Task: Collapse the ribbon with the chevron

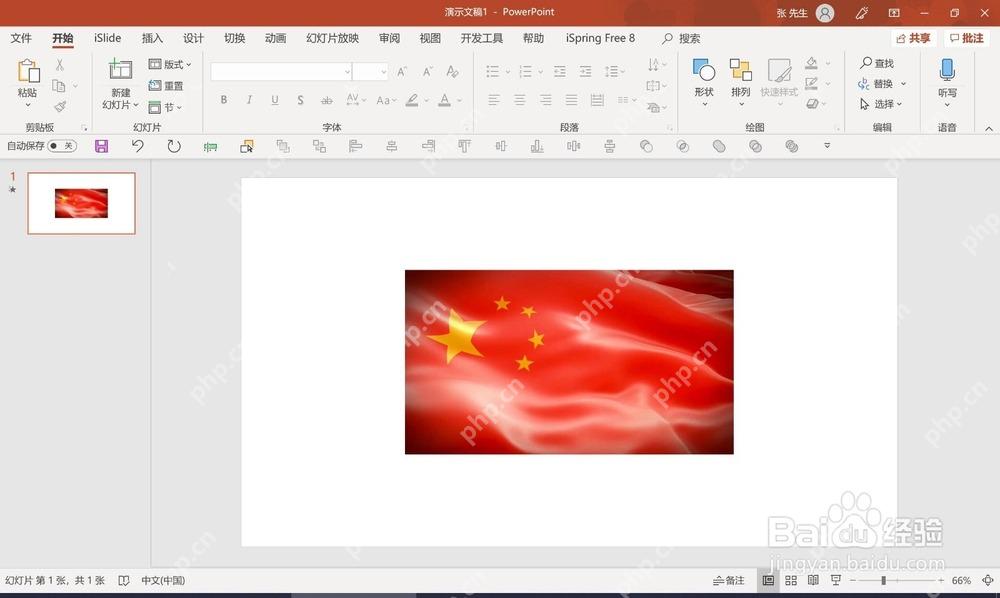Action: tap(989, 129)
